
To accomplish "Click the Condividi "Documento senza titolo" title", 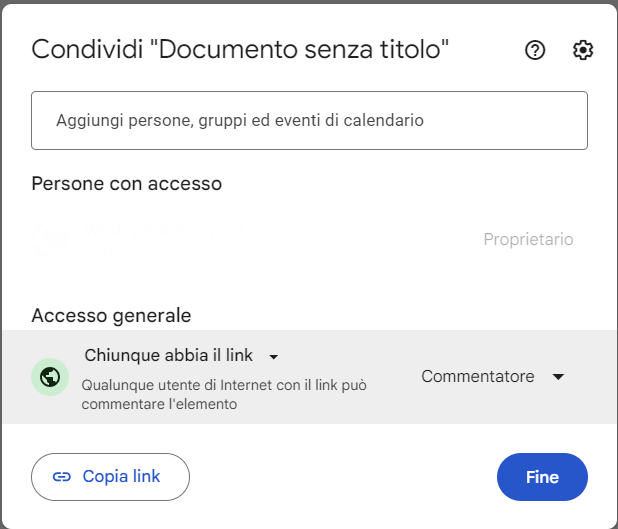I will [240, 50].
